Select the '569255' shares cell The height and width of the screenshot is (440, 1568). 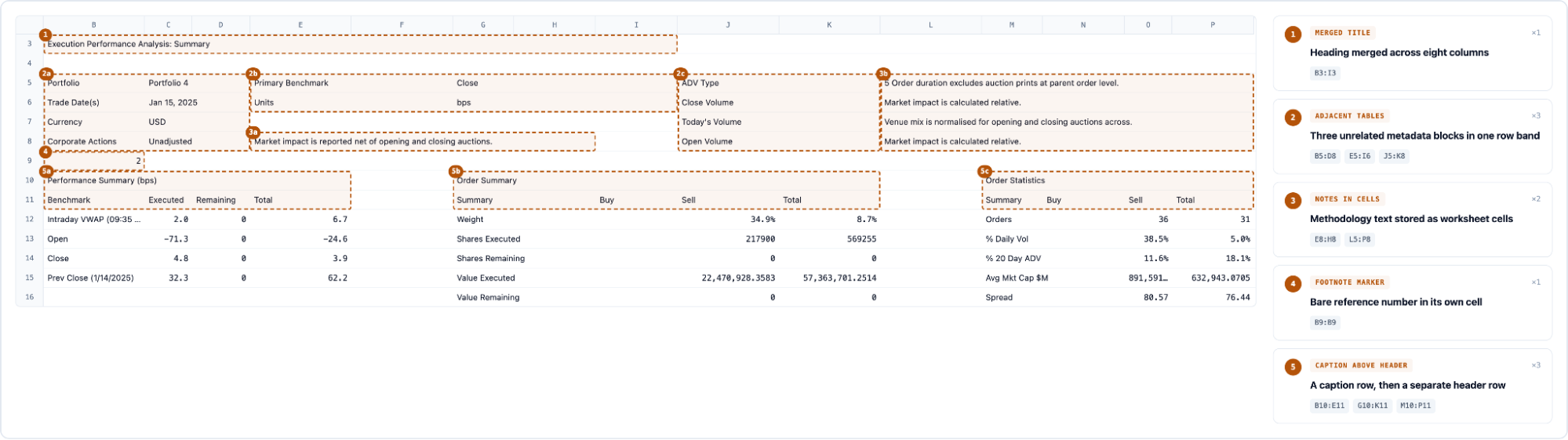point(829,239)
